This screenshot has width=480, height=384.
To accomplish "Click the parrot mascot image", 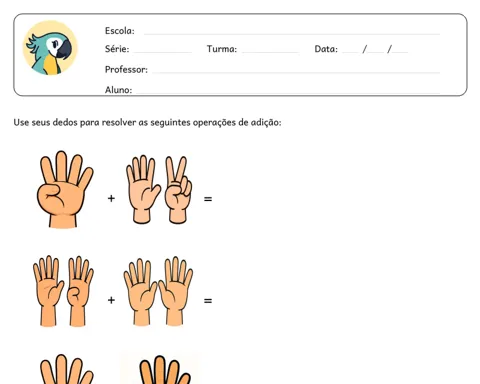I will 50,48.
